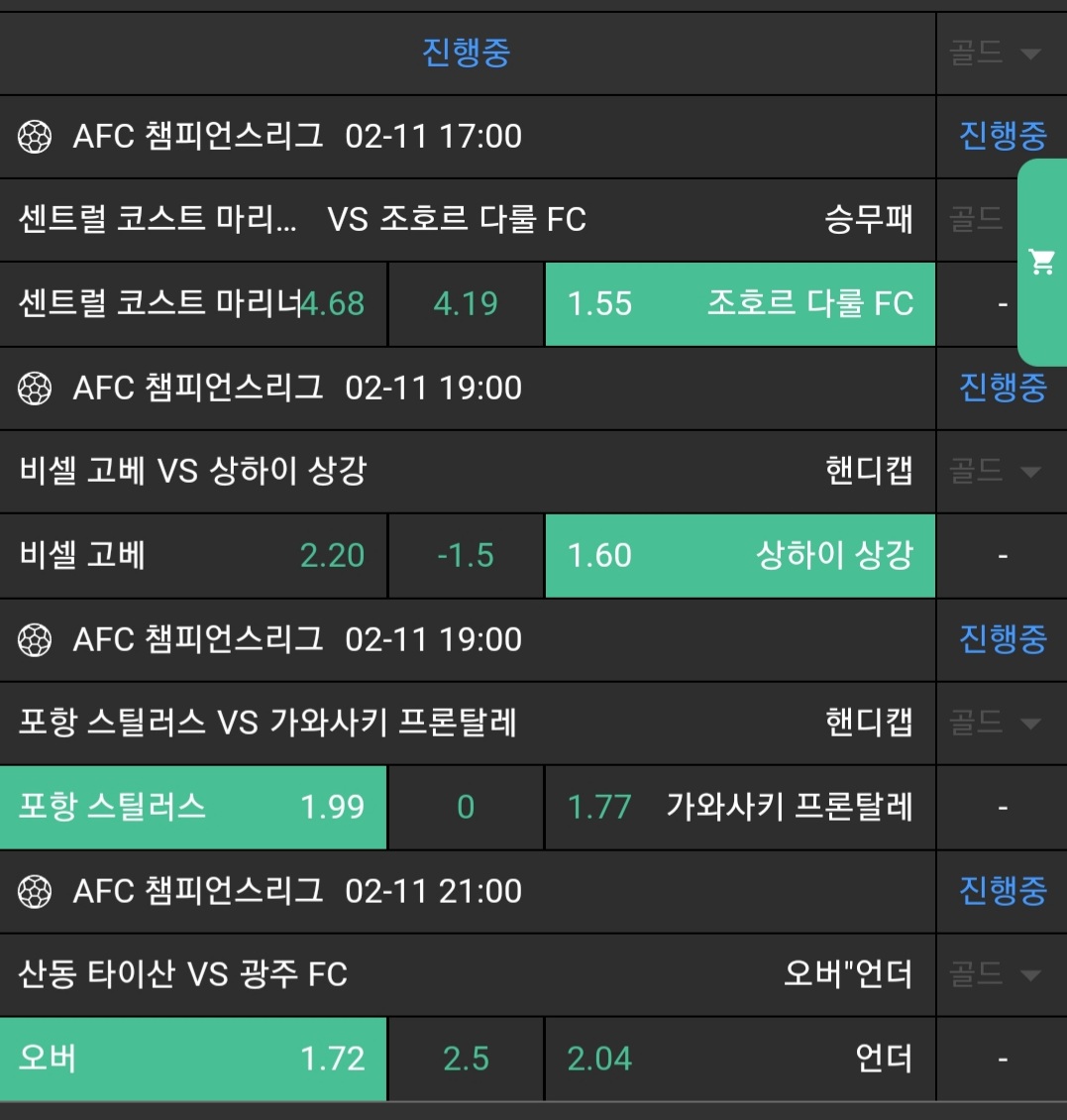The image size is (1067, 1120).
Task: Open 산동 타이산 VS 광주 FC match
Action: pyautogui.click(x=184, y=974)
